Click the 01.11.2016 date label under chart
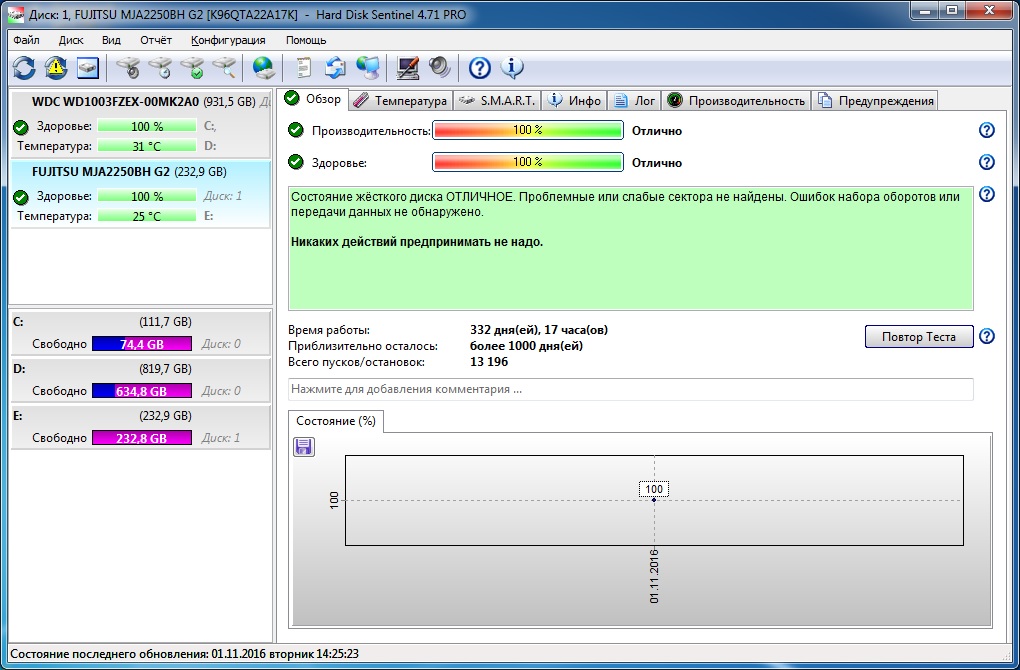This screenshot has width=1020, height=670. [654, 576]
